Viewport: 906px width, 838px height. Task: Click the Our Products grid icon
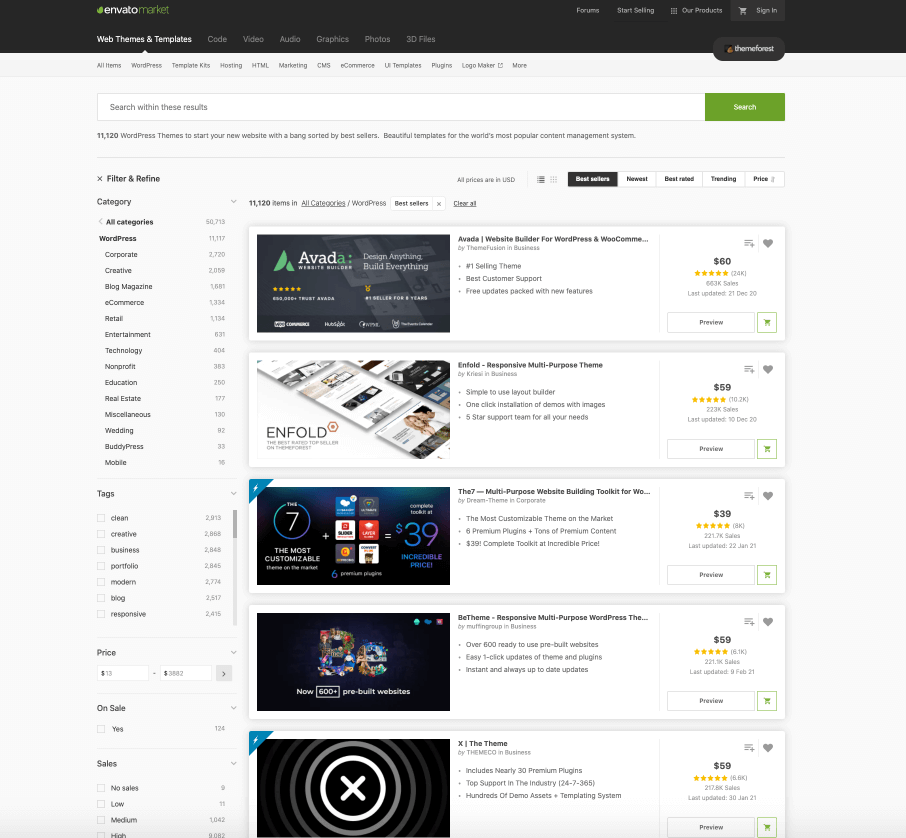(x=674, y=10)
